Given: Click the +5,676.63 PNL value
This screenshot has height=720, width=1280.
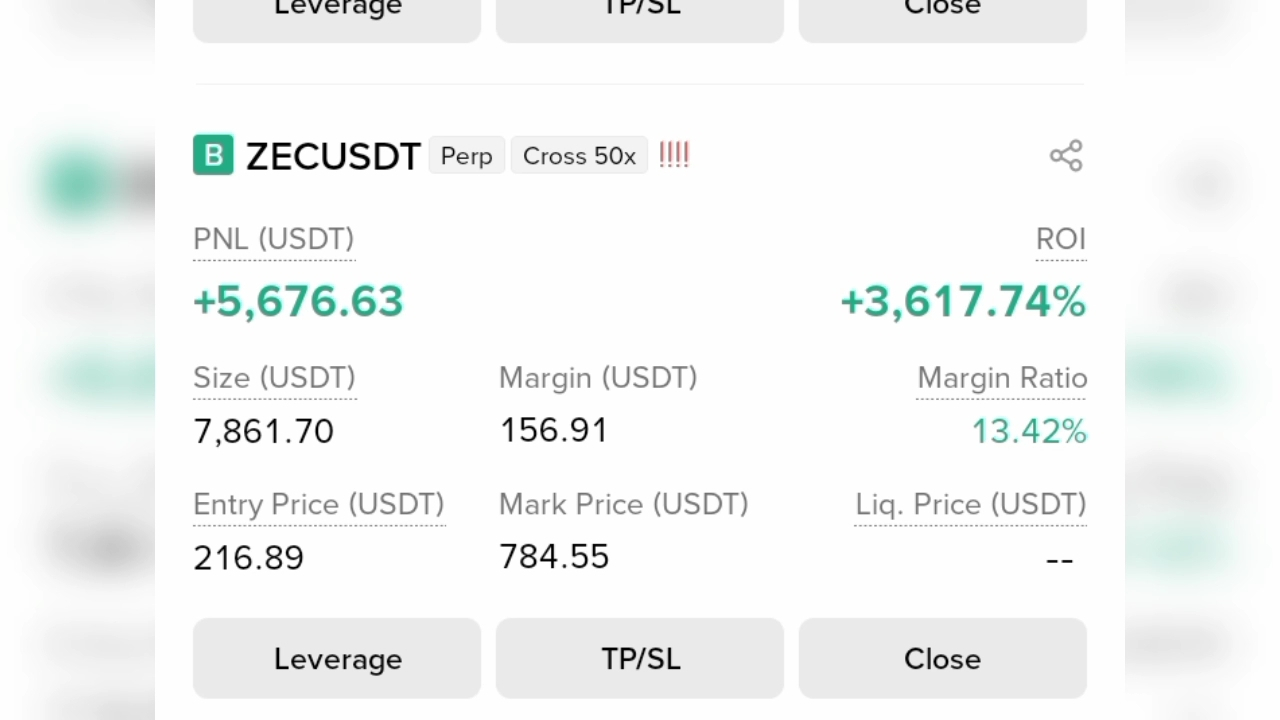Looking at the screenshot, I should click(298, 301).
